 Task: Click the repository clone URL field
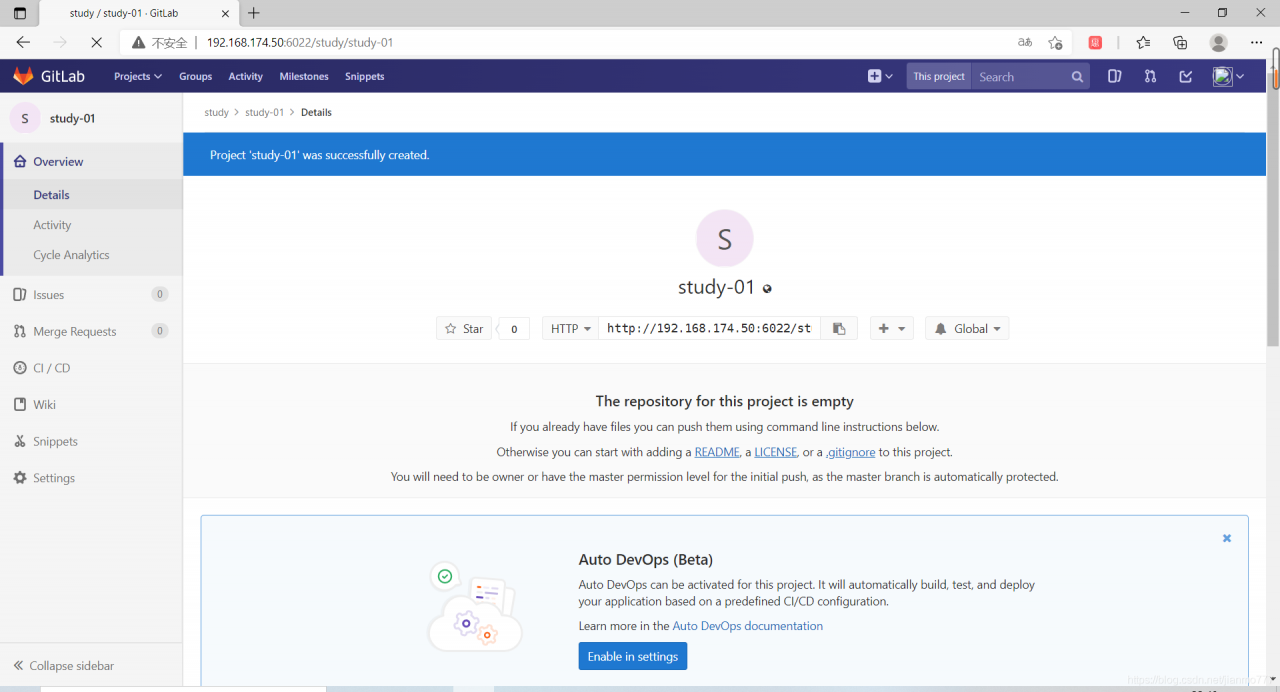[x=709, y=328]
